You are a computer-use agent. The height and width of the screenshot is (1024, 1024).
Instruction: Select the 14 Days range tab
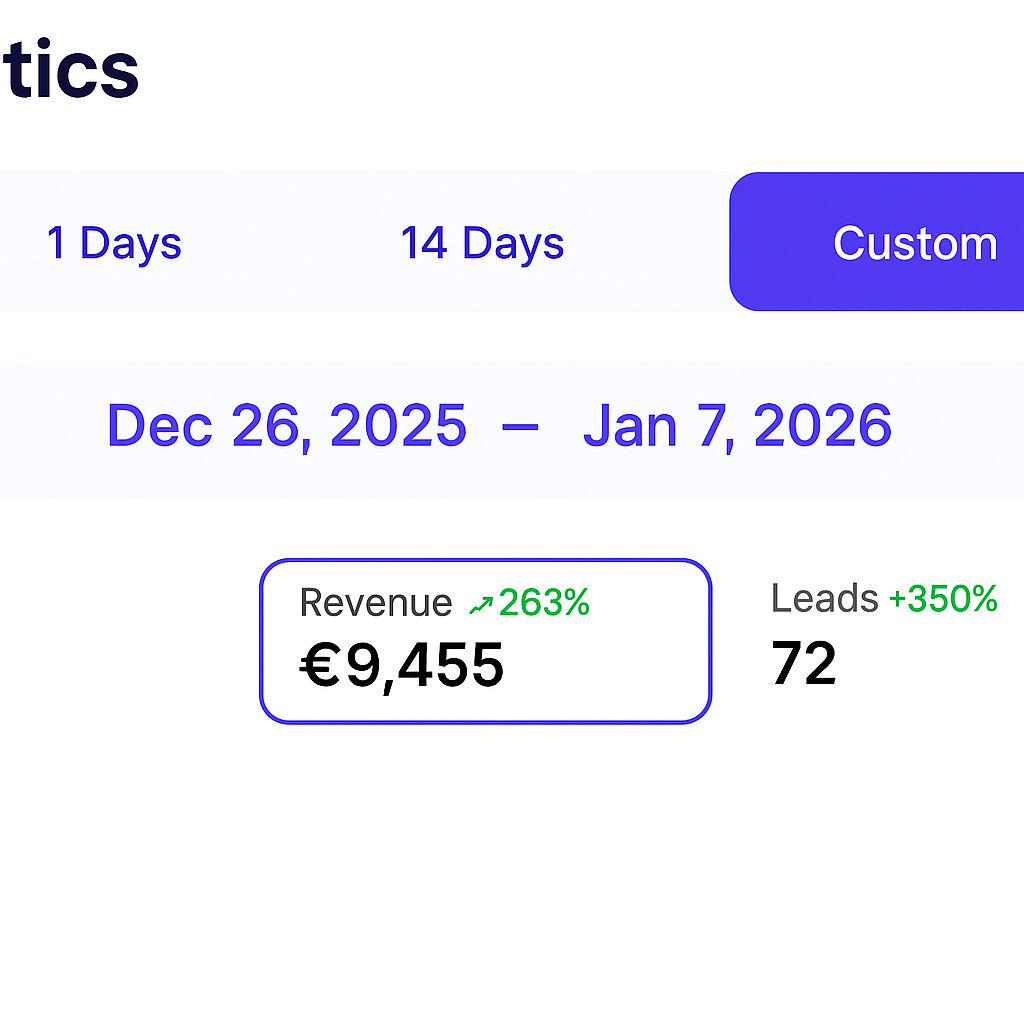(482, 243)
